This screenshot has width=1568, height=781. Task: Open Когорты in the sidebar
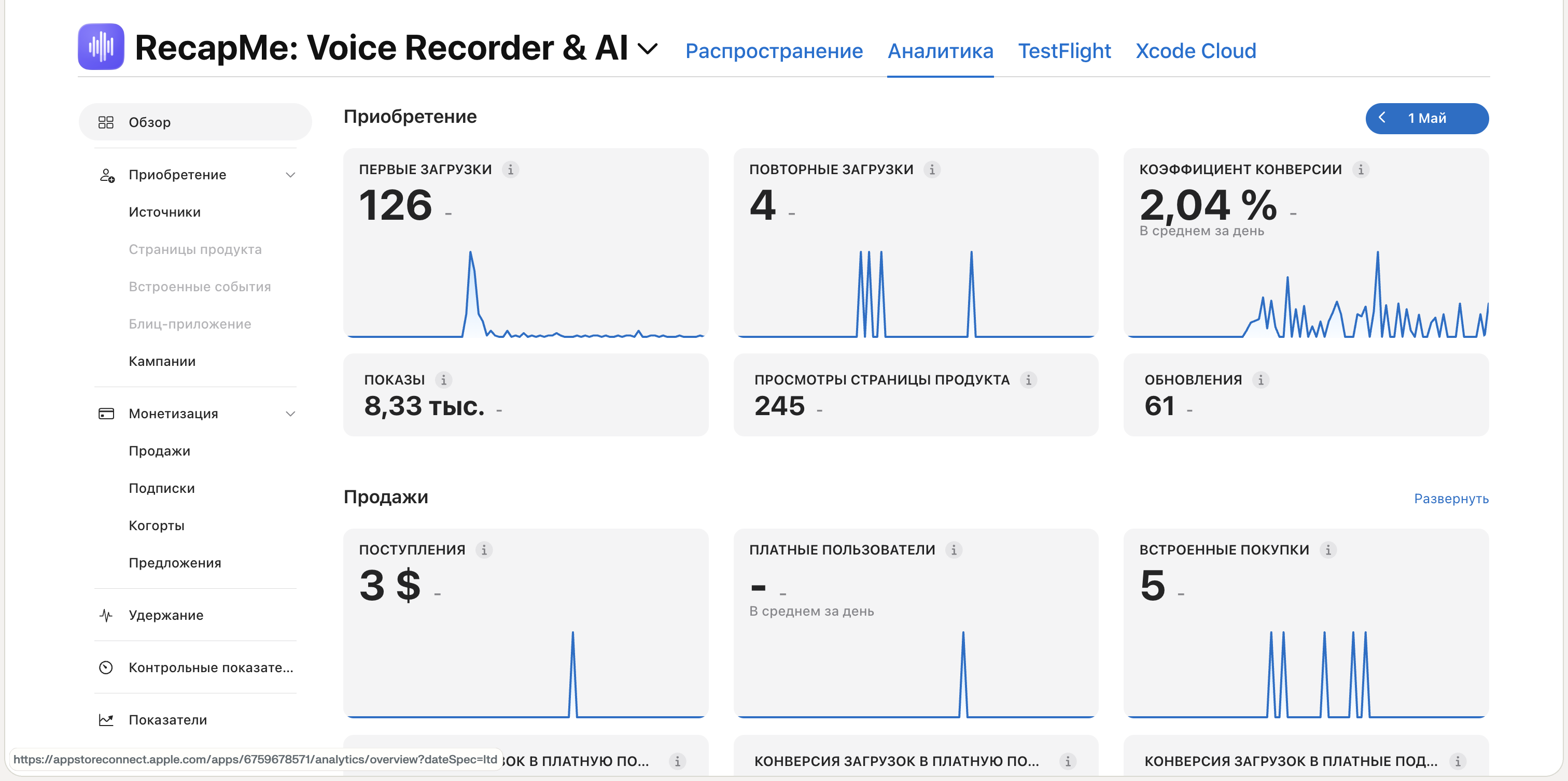[x=157, y=526]
